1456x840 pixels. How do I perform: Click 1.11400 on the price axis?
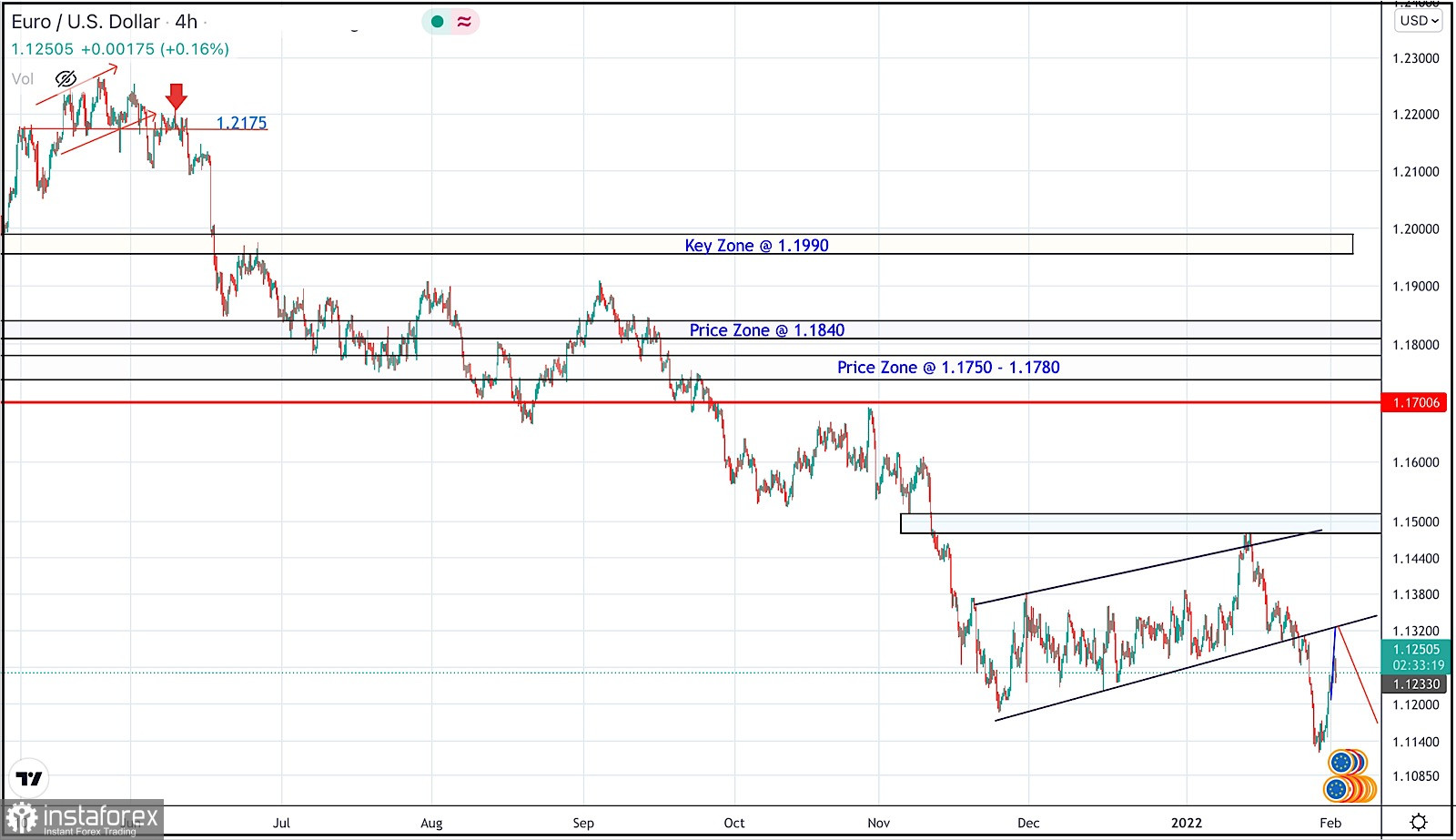(1416, 743)
